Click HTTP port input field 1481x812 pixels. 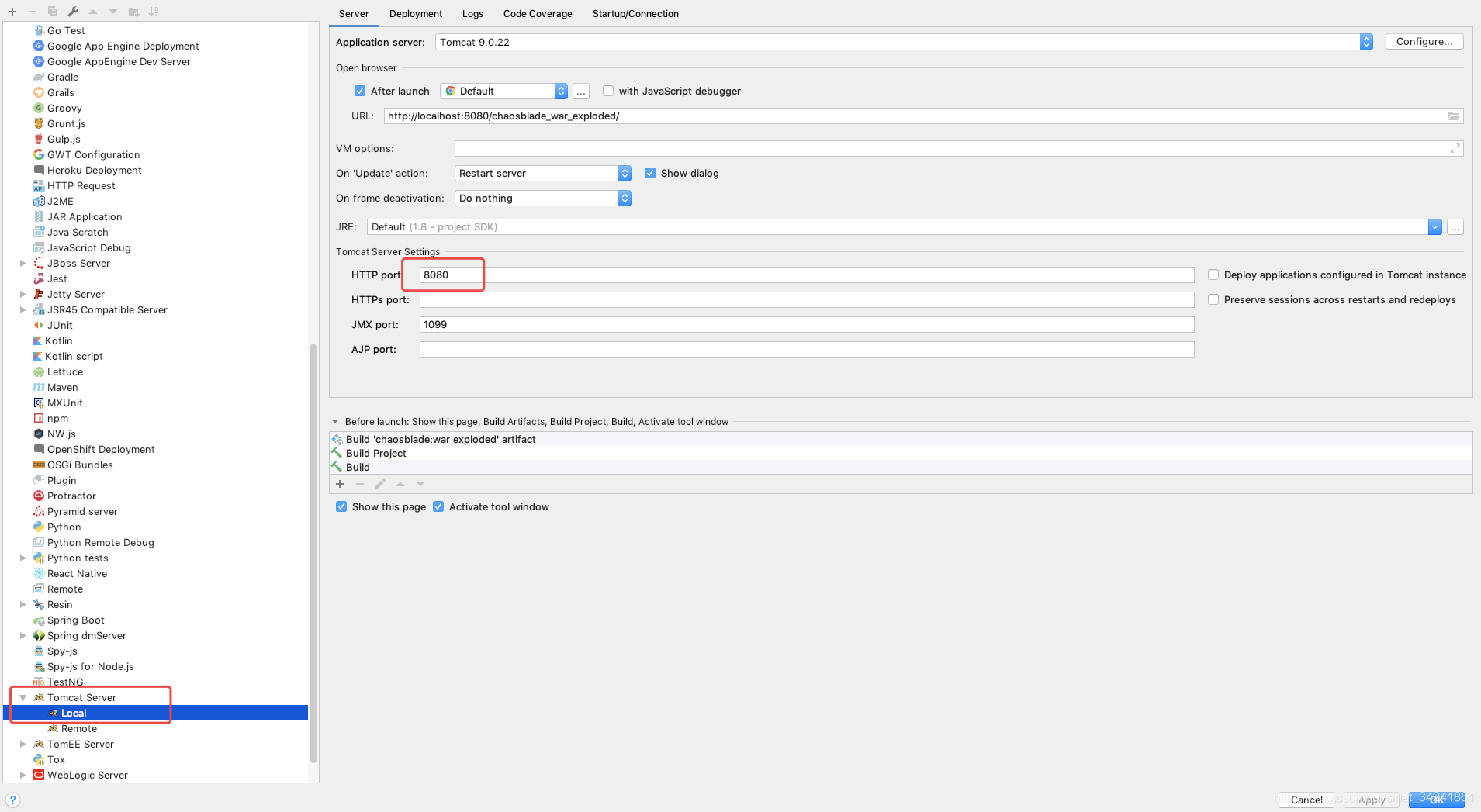(807, 275)
